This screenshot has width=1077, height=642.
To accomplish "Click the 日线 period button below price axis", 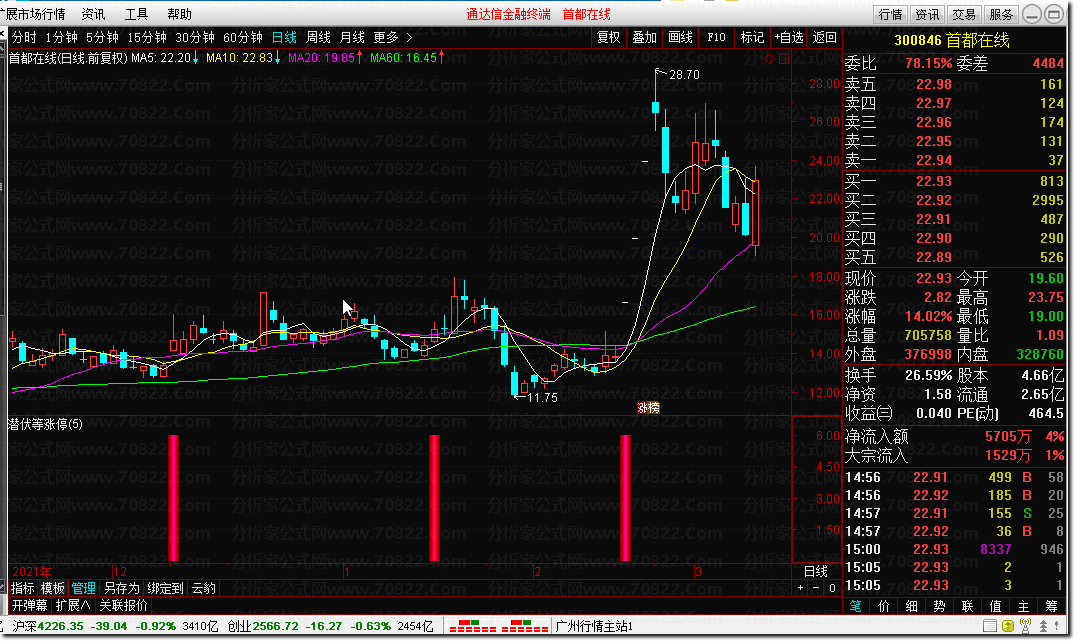I will [816, 571].
